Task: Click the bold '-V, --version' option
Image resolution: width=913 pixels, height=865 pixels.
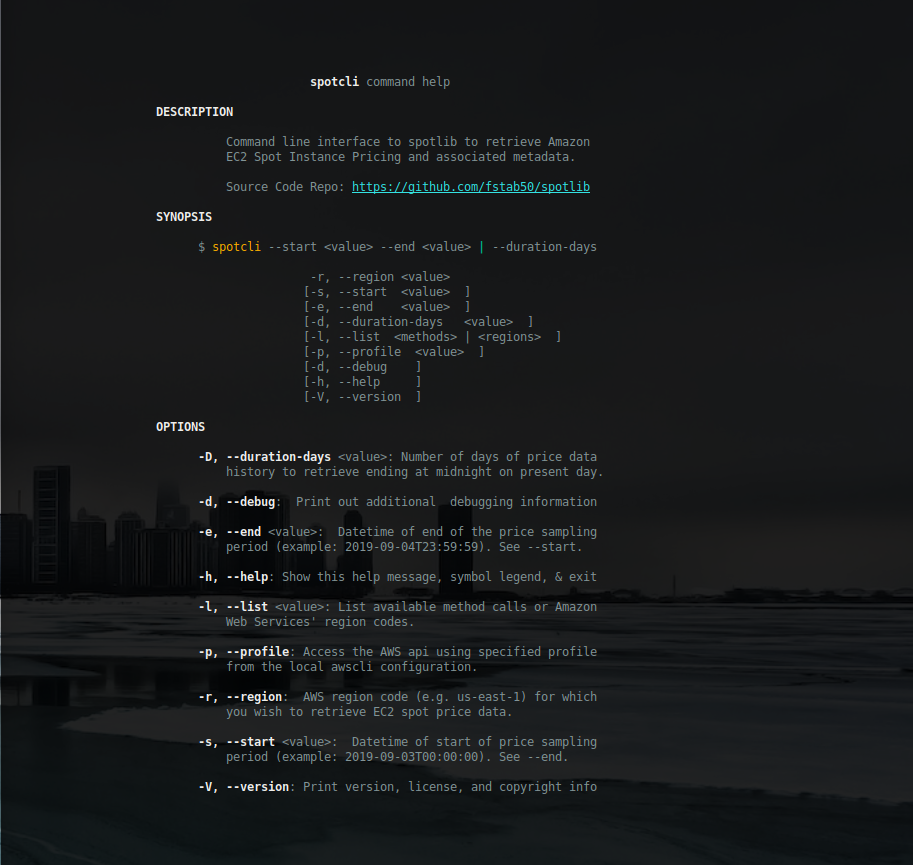Action: coord(243,787)
